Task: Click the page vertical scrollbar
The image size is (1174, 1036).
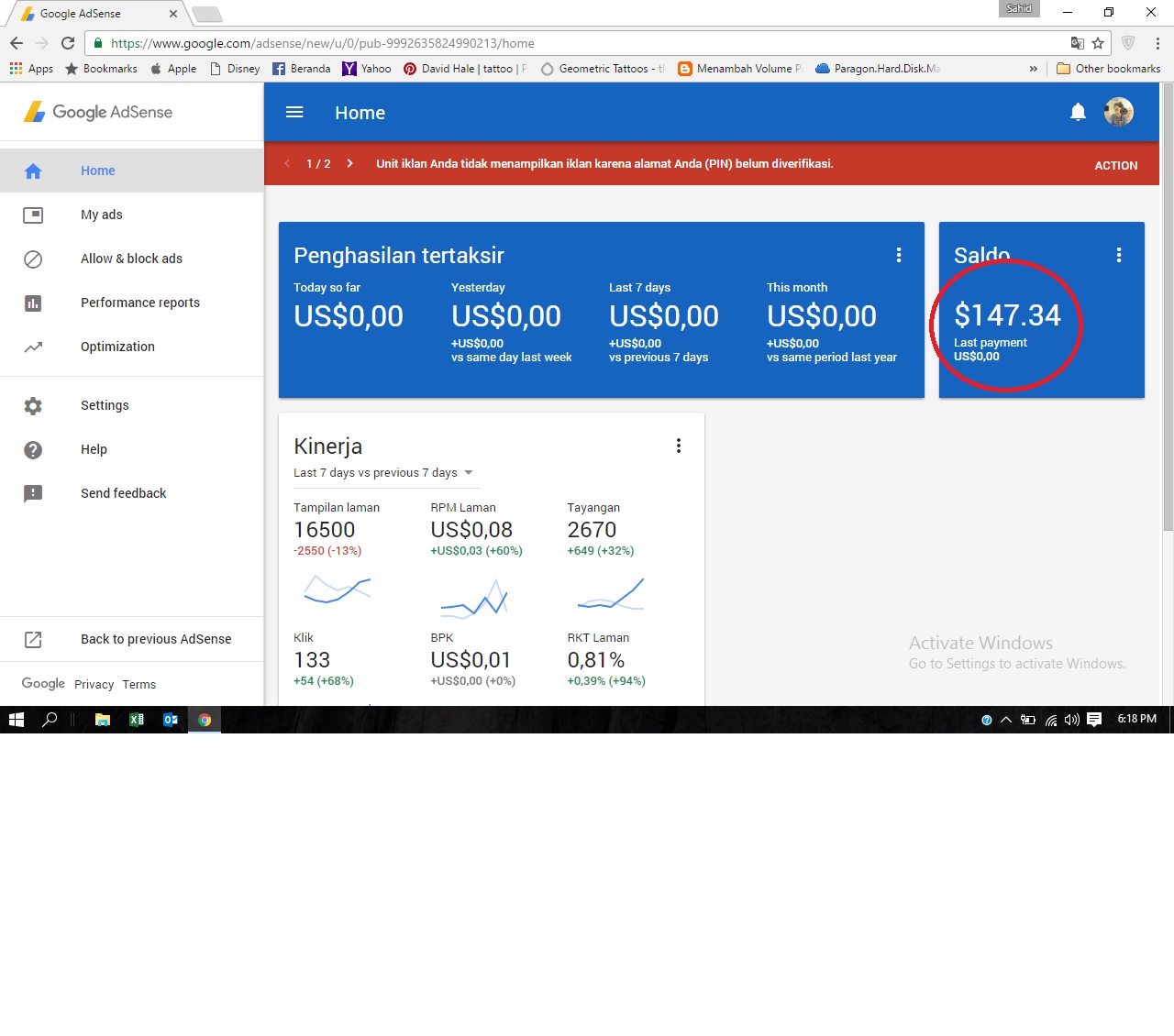Action: [1168, 307]
